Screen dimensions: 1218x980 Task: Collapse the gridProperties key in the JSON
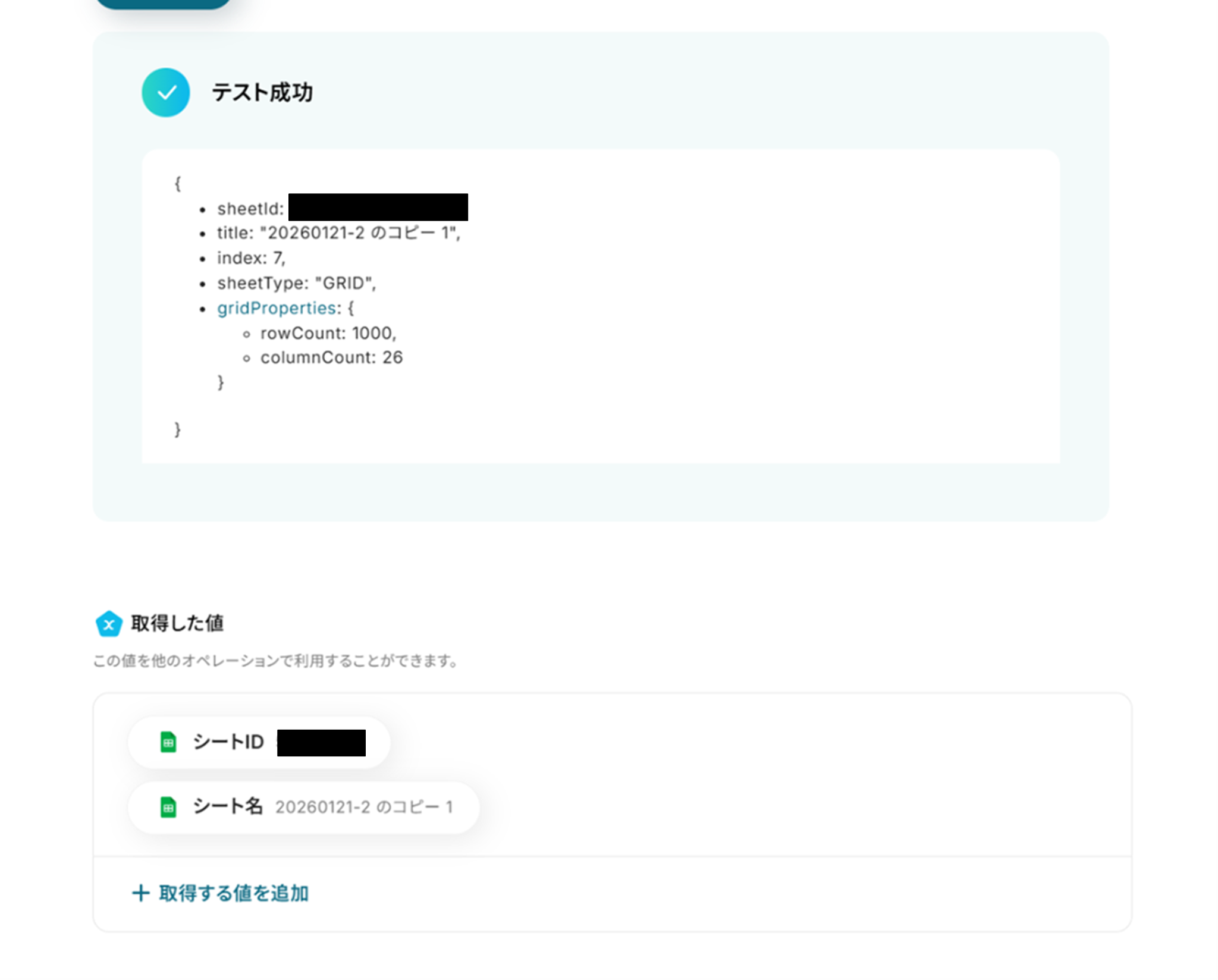point(277,308)
